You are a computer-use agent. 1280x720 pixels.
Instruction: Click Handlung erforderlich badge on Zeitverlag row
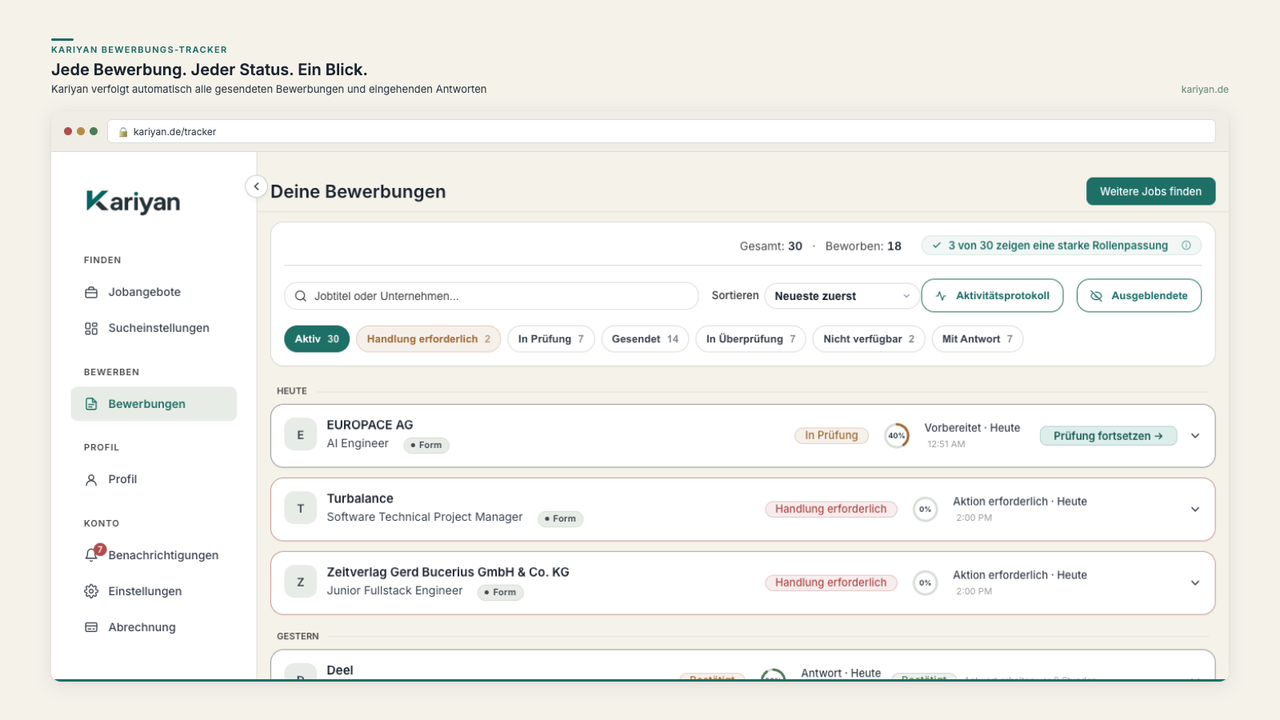[x=831, y=582]
